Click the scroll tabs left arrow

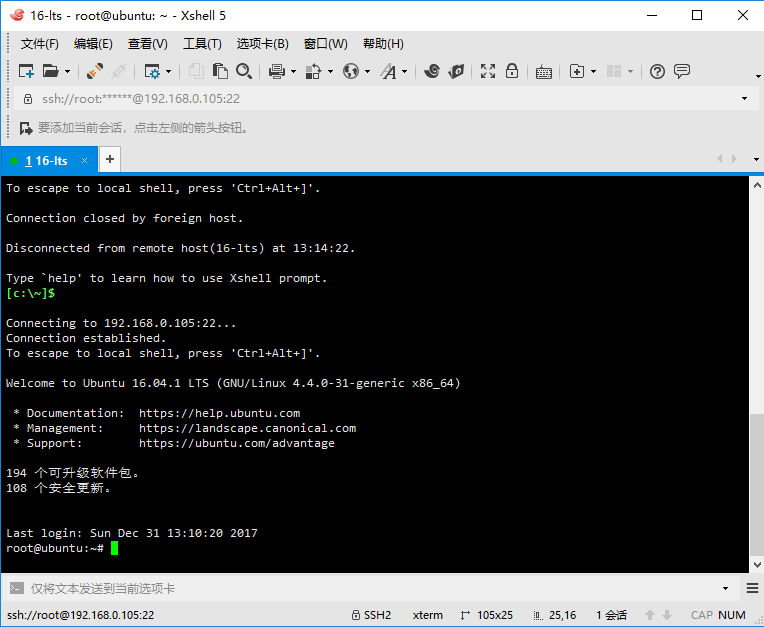[x=720, y=159]
